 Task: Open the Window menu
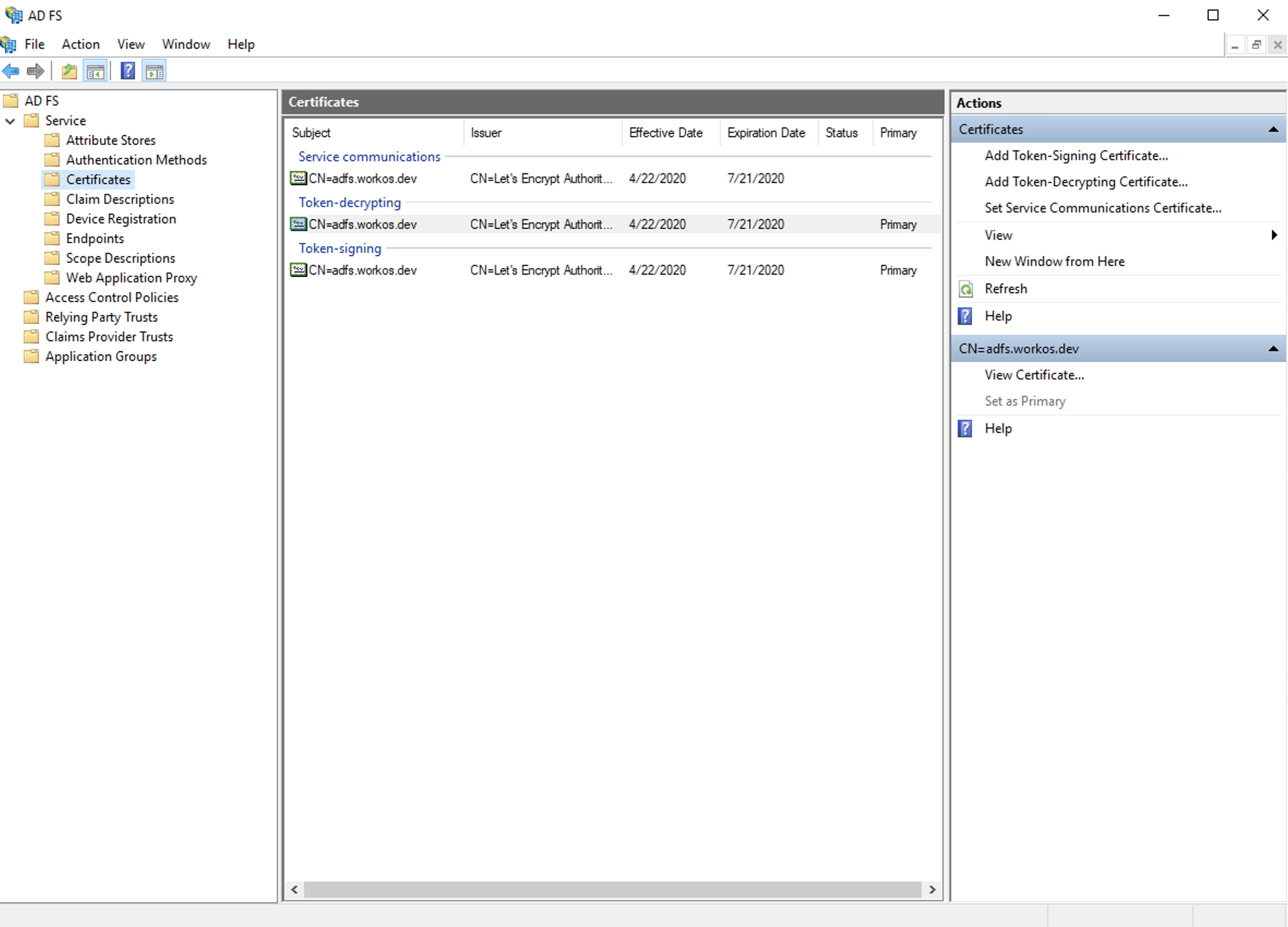186,44
